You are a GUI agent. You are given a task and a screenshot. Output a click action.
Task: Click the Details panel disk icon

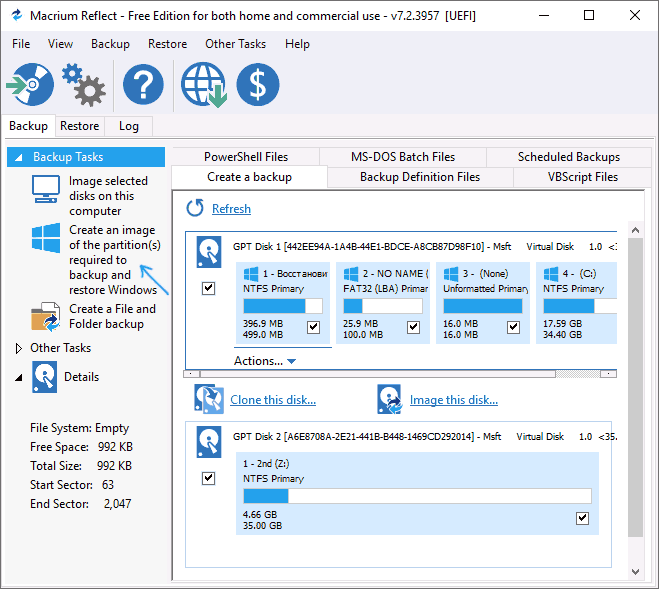tap(44, 377)
